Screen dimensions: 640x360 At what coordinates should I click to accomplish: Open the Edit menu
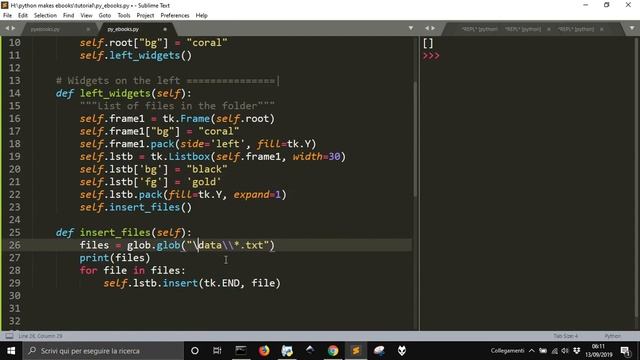[23, 16]
